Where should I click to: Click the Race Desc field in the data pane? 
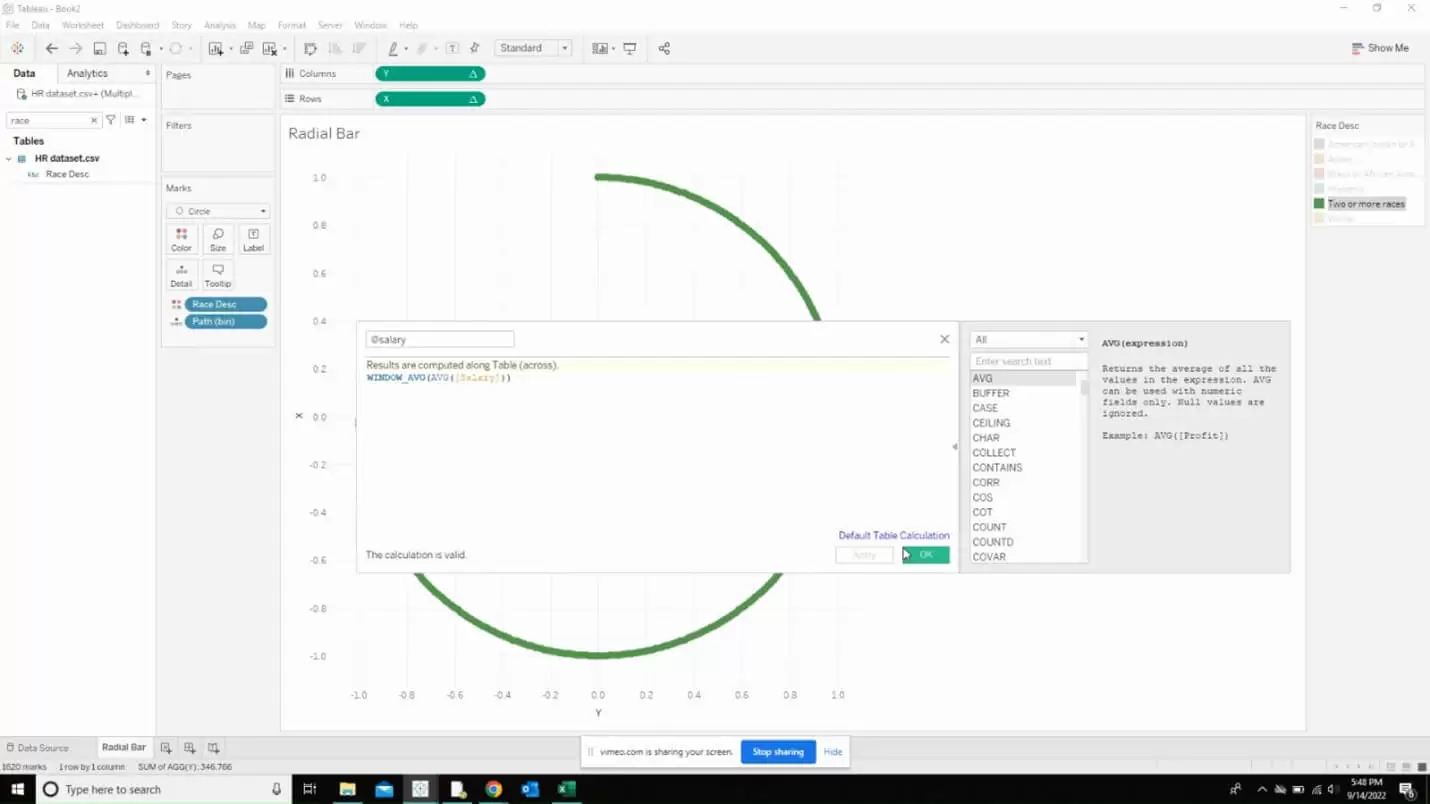point(67,174)
